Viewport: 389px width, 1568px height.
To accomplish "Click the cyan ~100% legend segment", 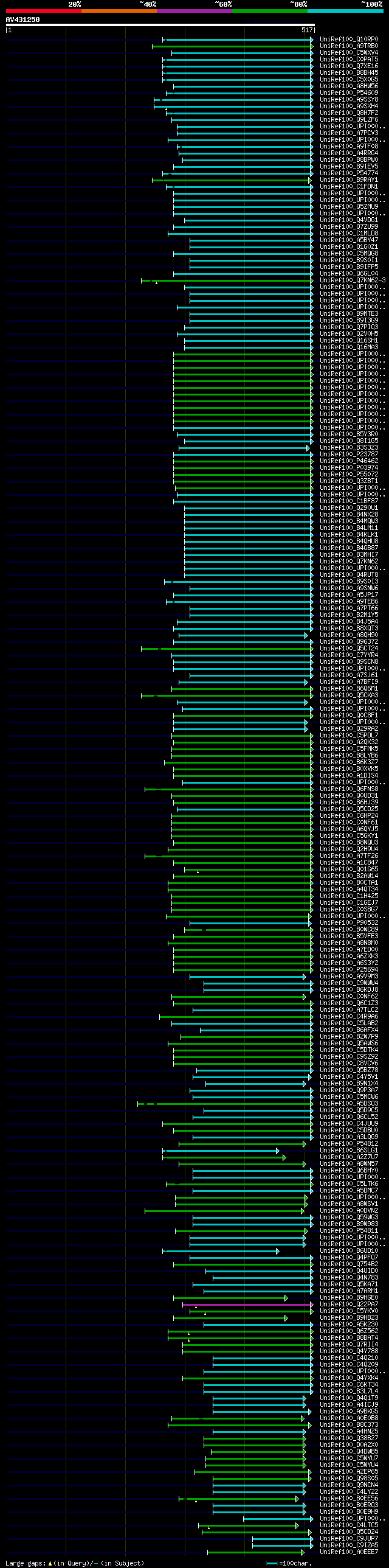I will (x=345, y=11).
